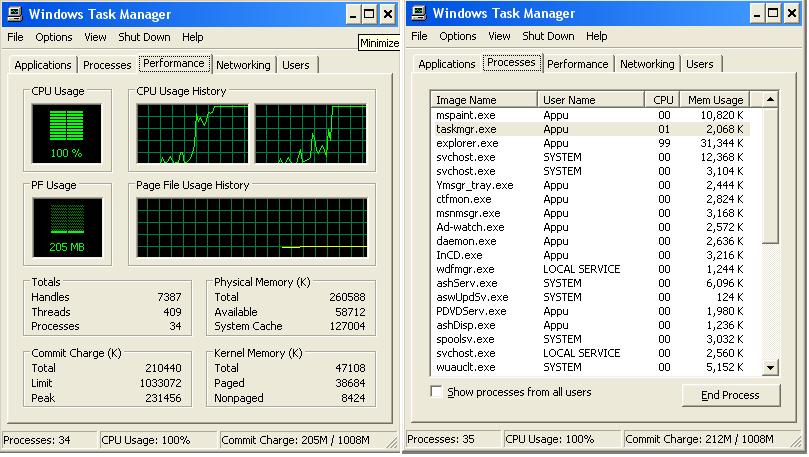The width and height of the screenshot is (809, 457).
Task: Open Shut Down menu in left window
Action: click(x=144, y=37)
